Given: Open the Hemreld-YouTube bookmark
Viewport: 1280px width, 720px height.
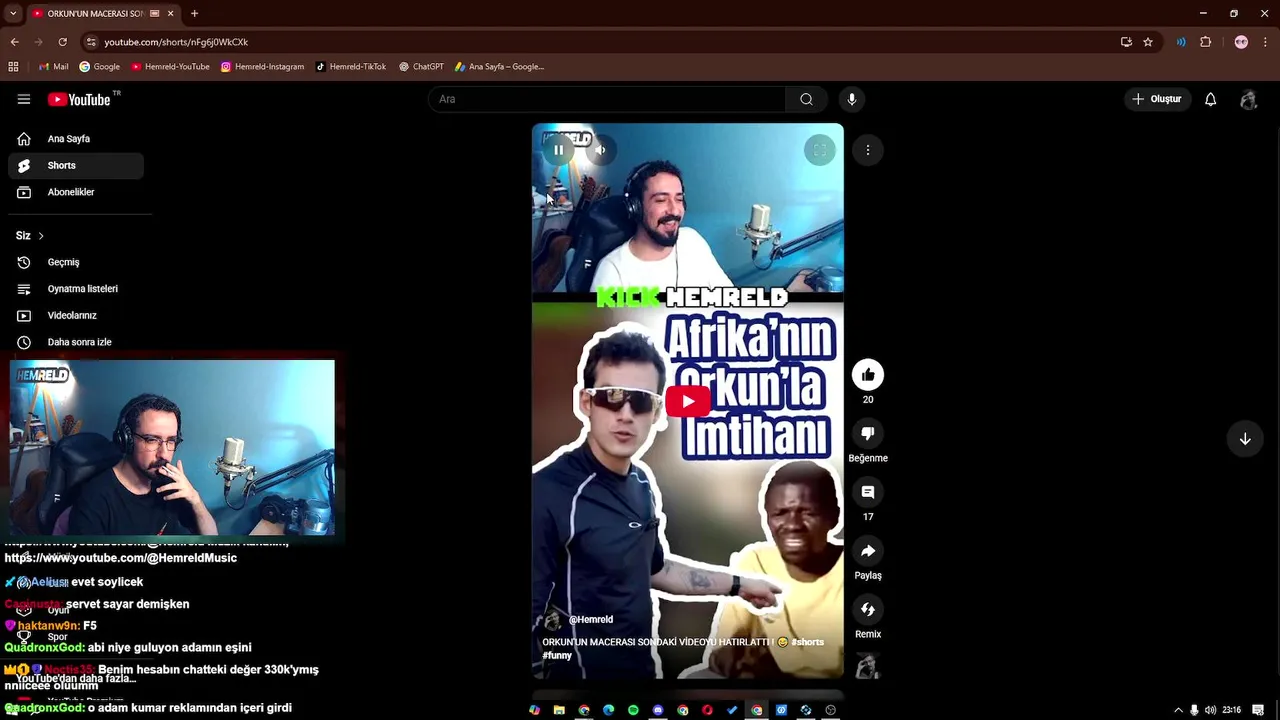Looking at the screenshot, I should coord(170,67).
